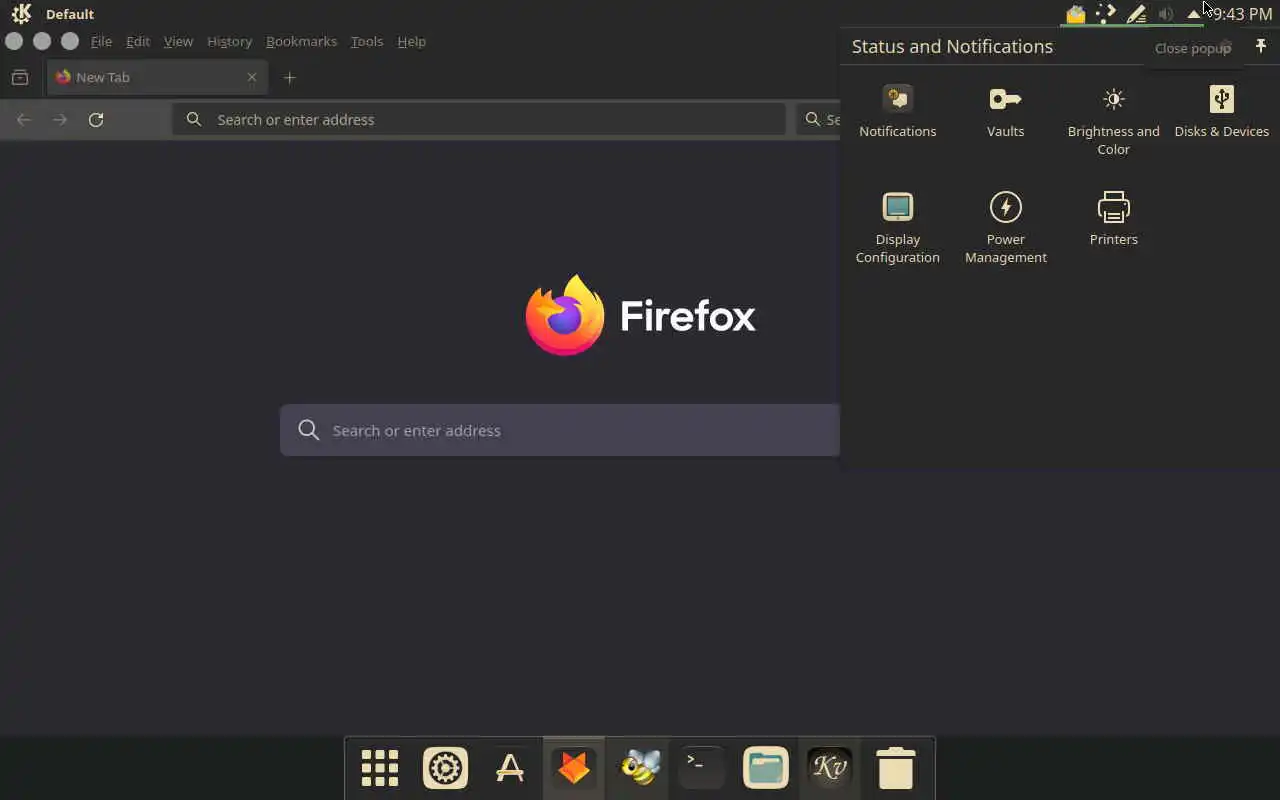Viewport: 1280px width, 800px height.
Task: Open Disks & Devices applet
Action: pos(1221,111)
